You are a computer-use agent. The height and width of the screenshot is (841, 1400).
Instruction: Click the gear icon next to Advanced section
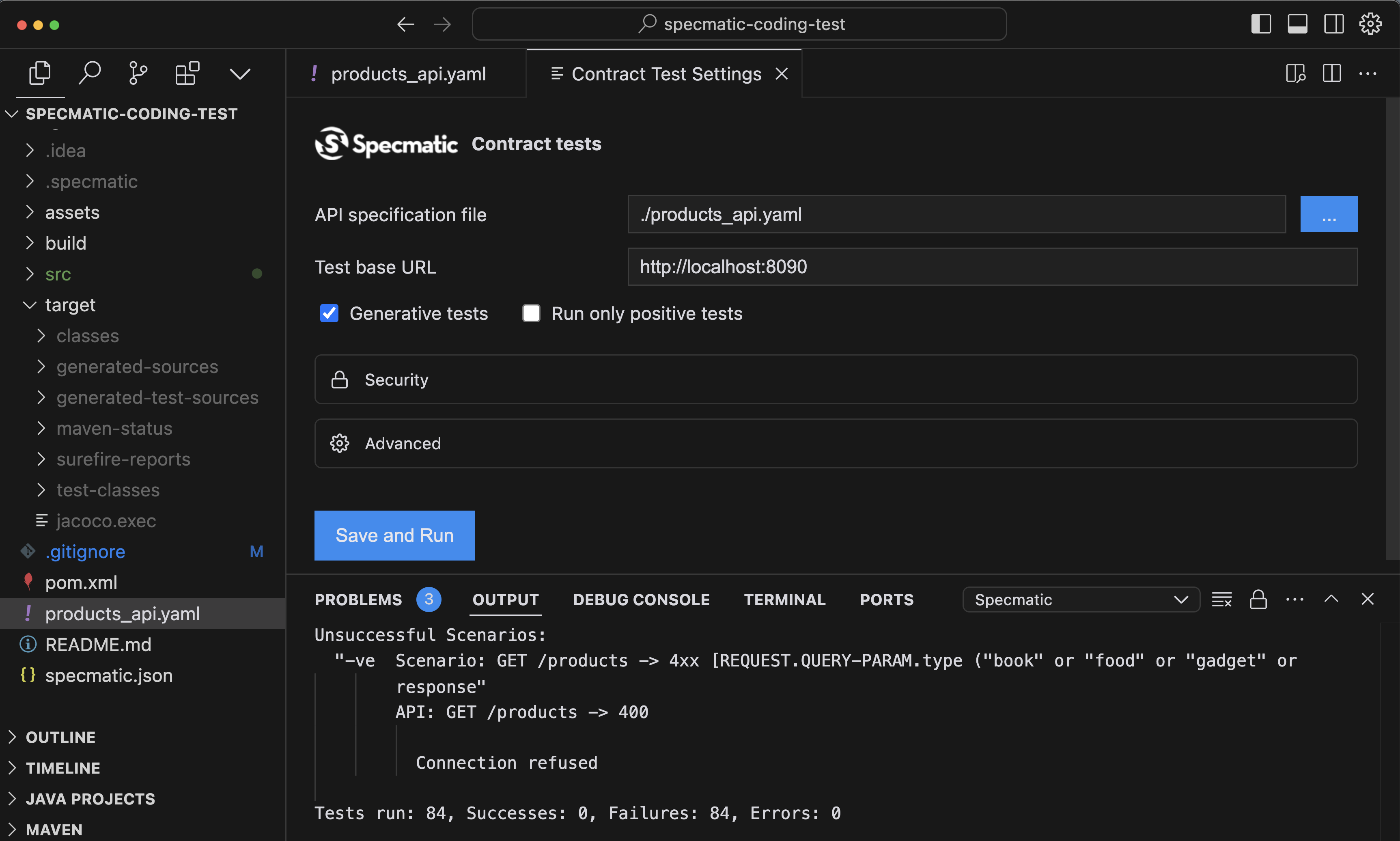tap(341, 443)
